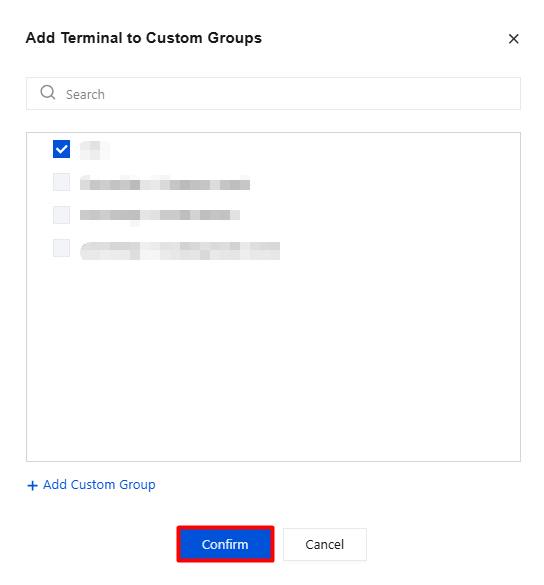Close the Add Terminal dialog with X
The width and height of the screenshot is (544, 585).
[513, 39]
